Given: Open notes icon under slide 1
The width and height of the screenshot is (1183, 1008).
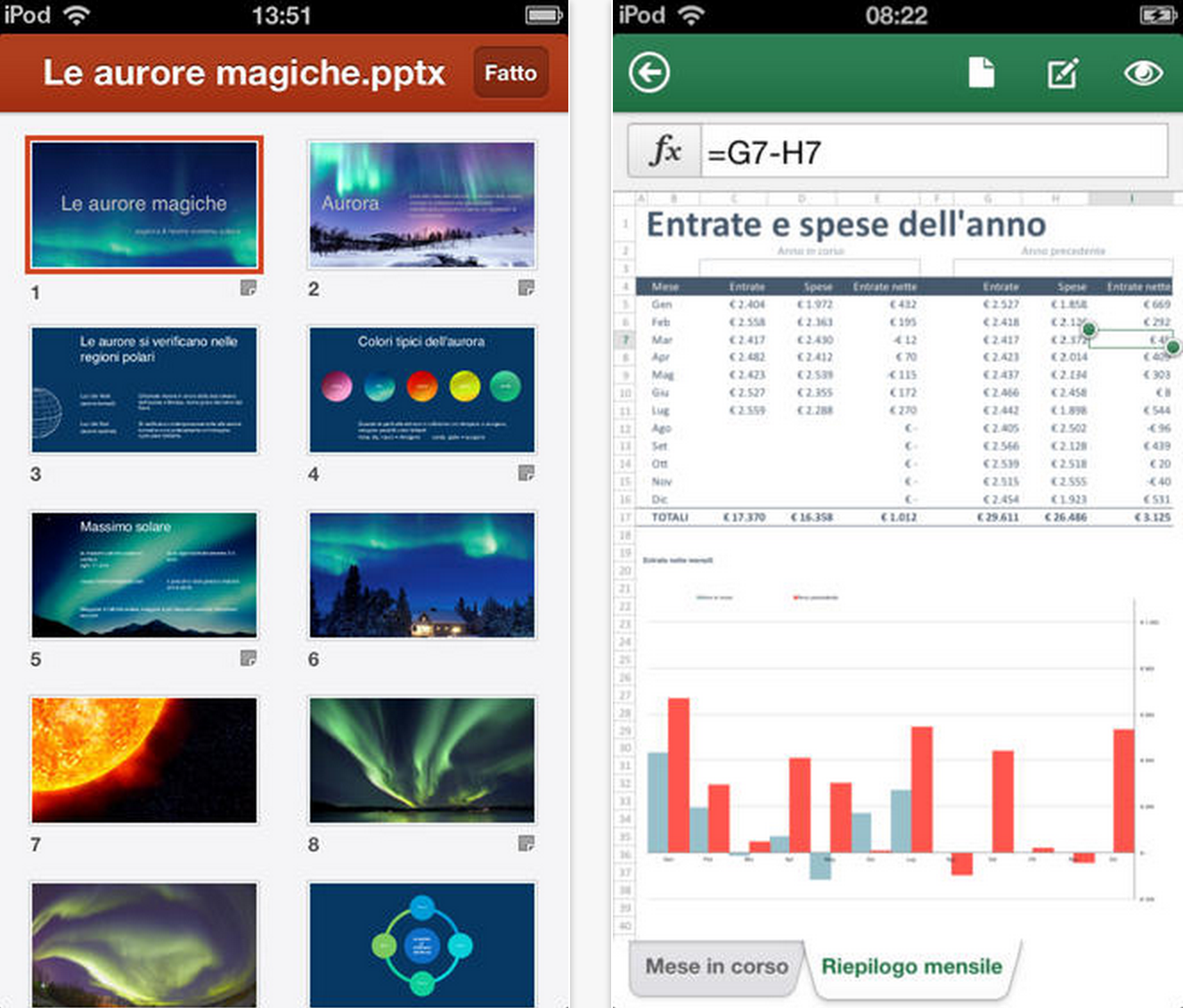Looking at the screenshot, I should point(249,287).
